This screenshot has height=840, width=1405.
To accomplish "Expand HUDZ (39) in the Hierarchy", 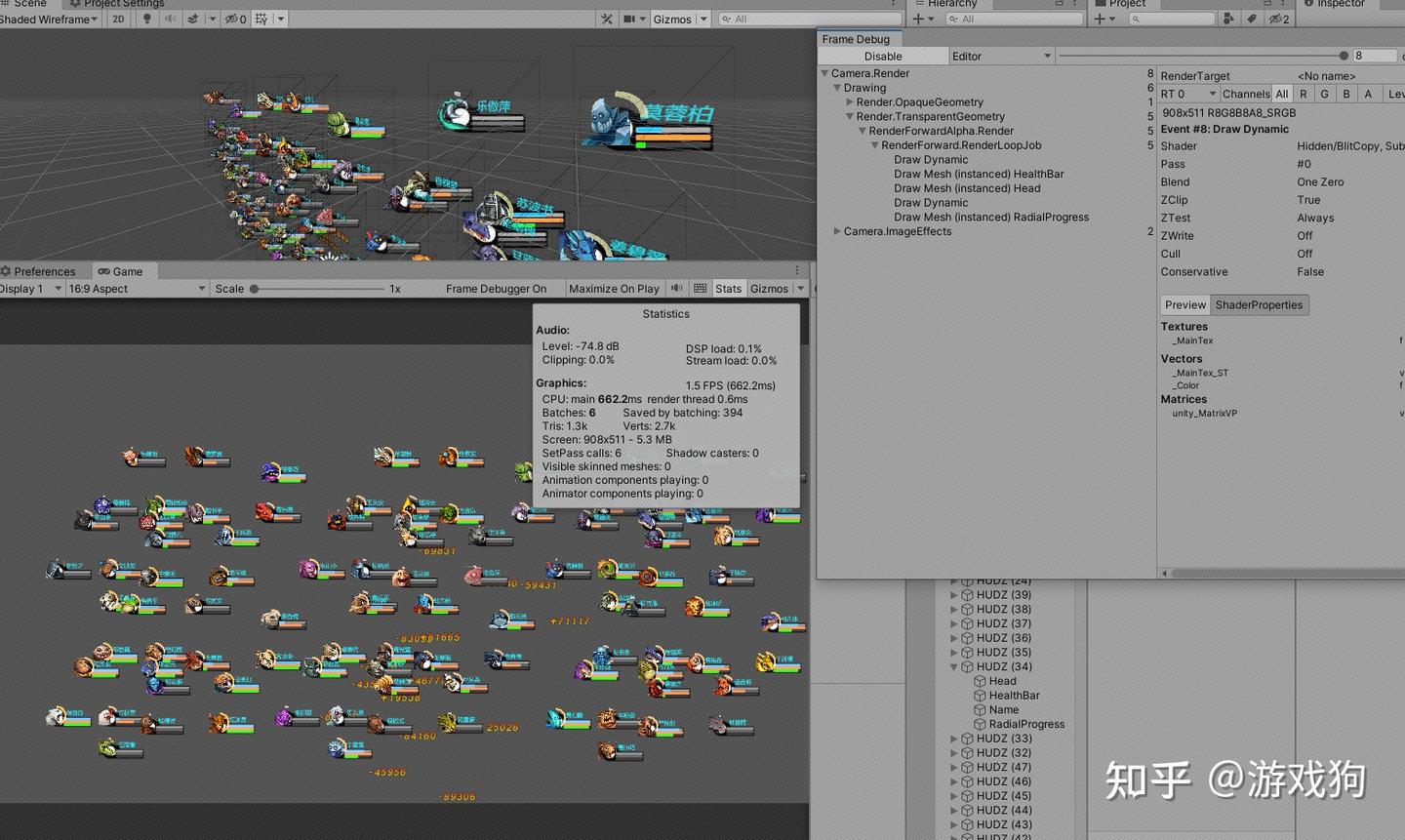I will pyautogui.click(x=954, y=594).
